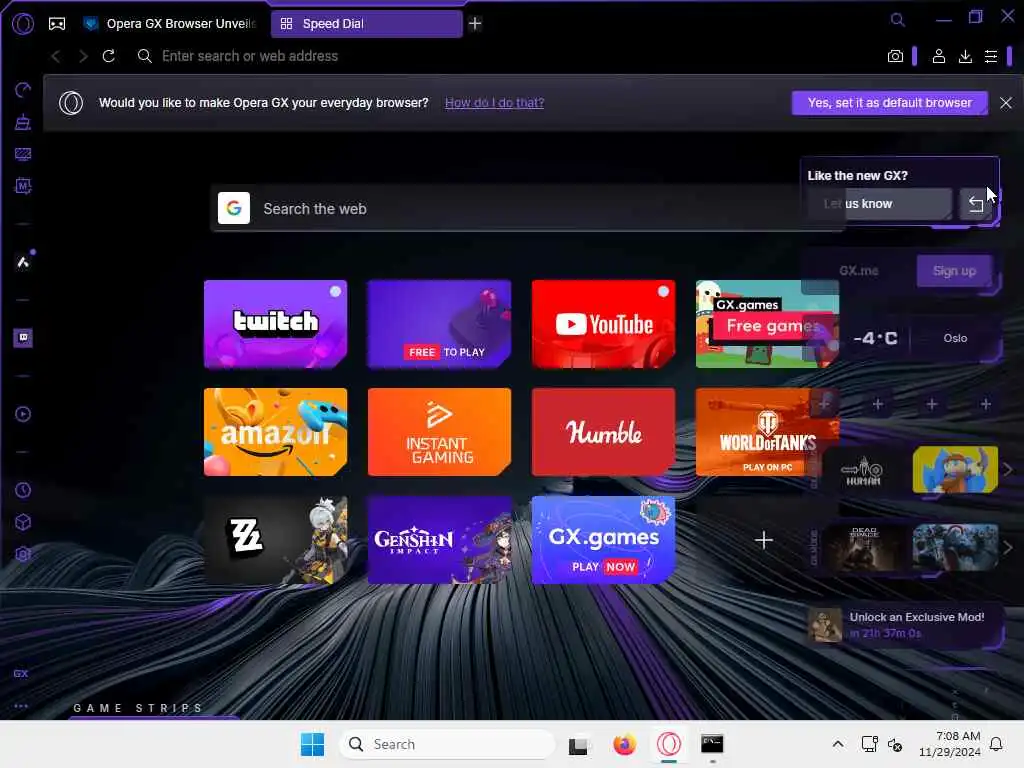Open GX Mods sidebar icon
This screenshot has height=768, width=1024.
click(x=23, y=186)
